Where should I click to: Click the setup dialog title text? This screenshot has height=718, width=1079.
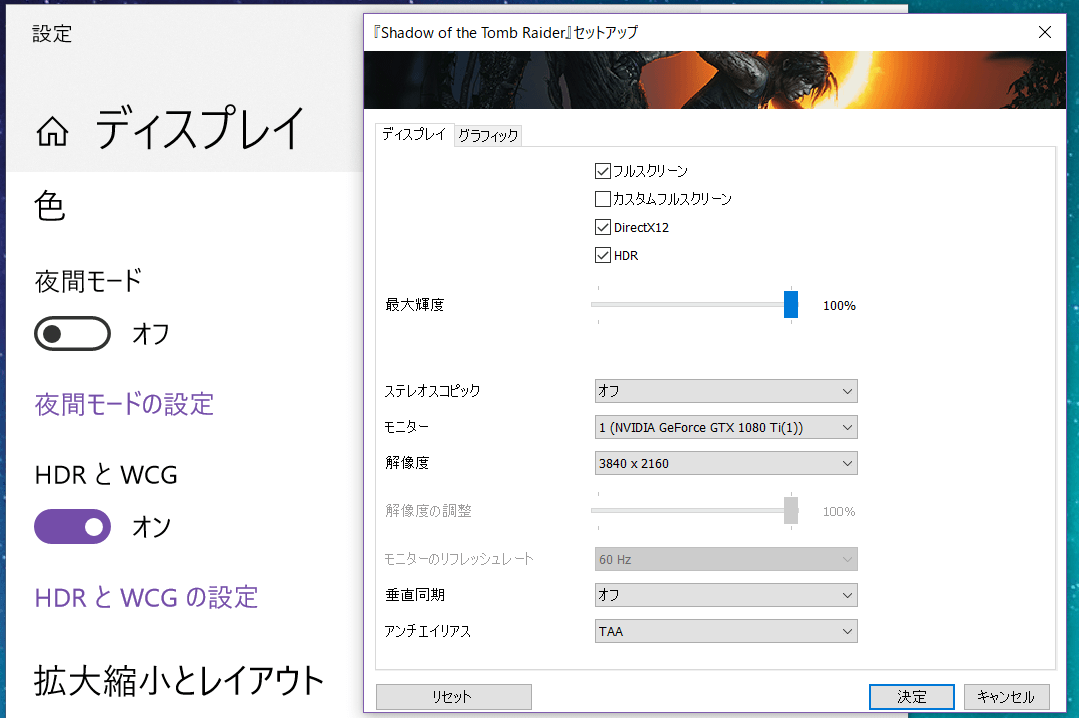tap(506, 32)
